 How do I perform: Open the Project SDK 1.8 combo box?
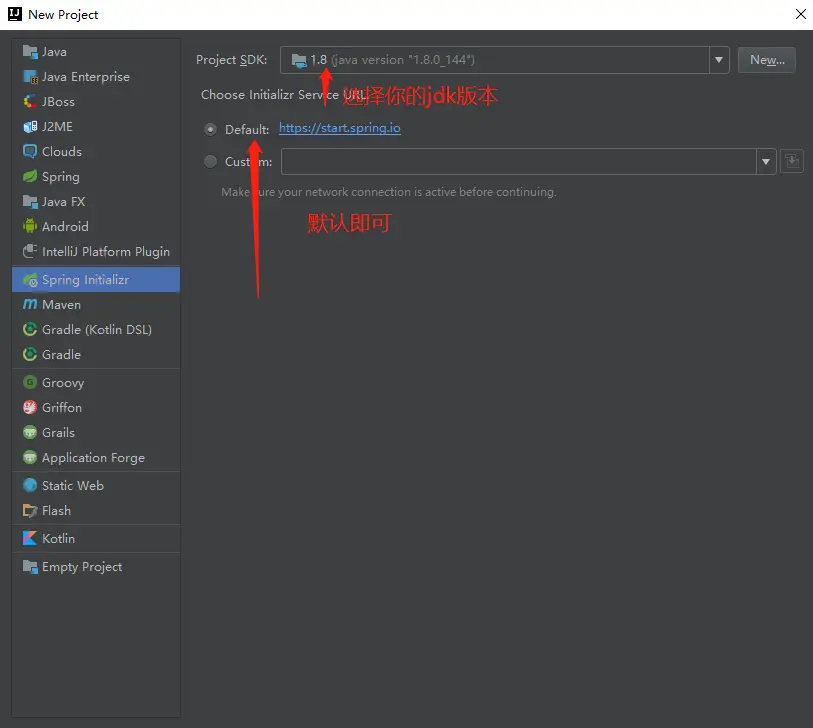coord(504,60)
